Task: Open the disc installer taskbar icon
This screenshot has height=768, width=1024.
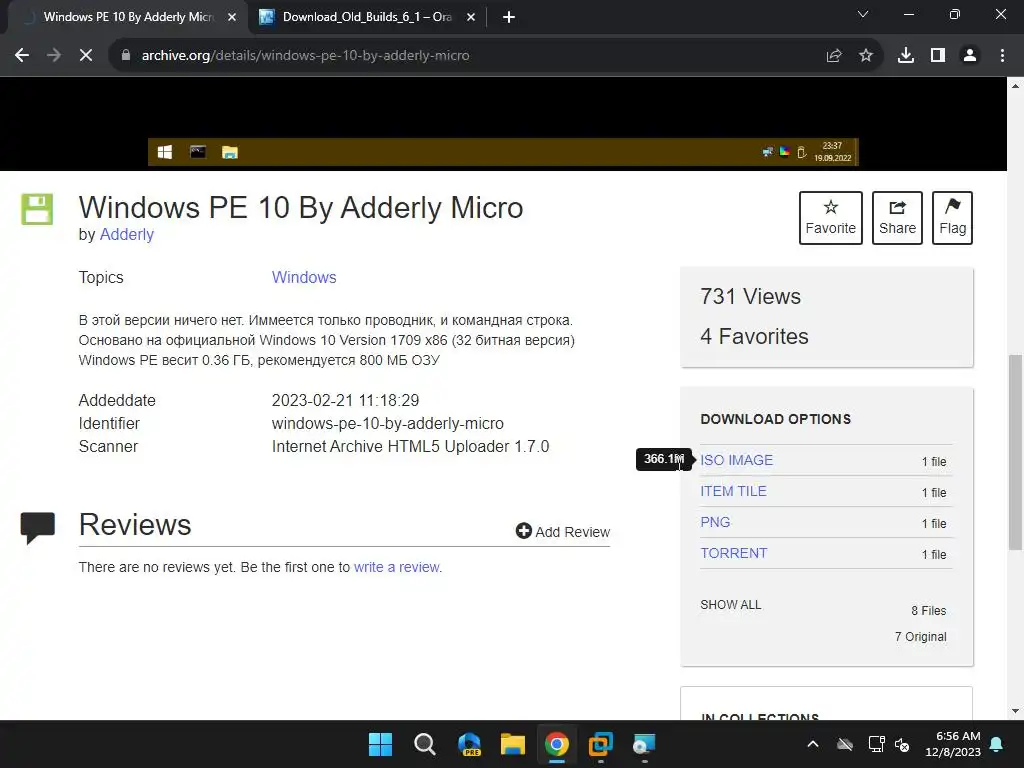Action: point(645,744)
